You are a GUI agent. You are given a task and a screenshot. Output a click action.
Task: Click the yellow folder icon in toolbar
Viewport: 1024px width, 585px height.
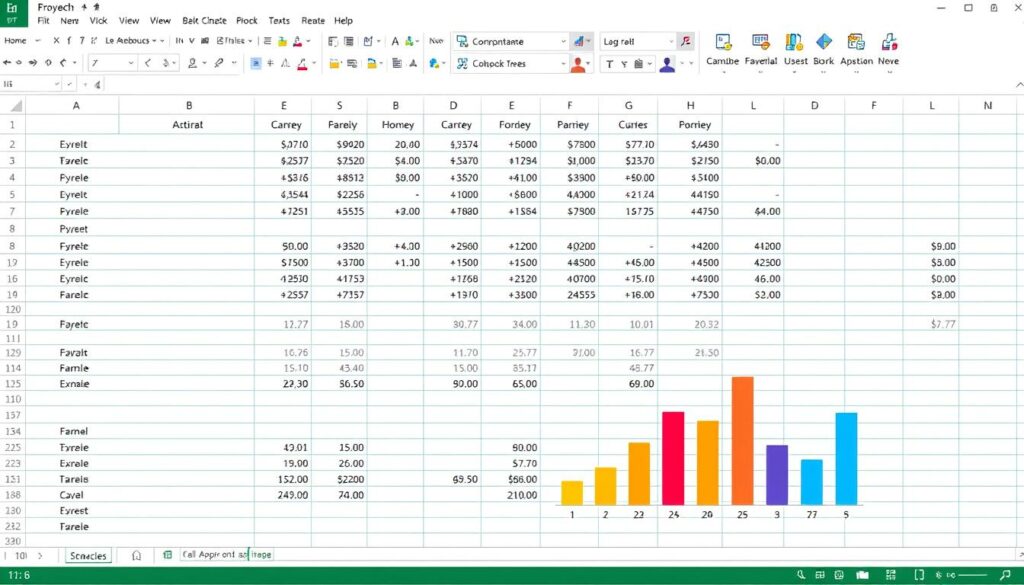click(x=335, y=63)
